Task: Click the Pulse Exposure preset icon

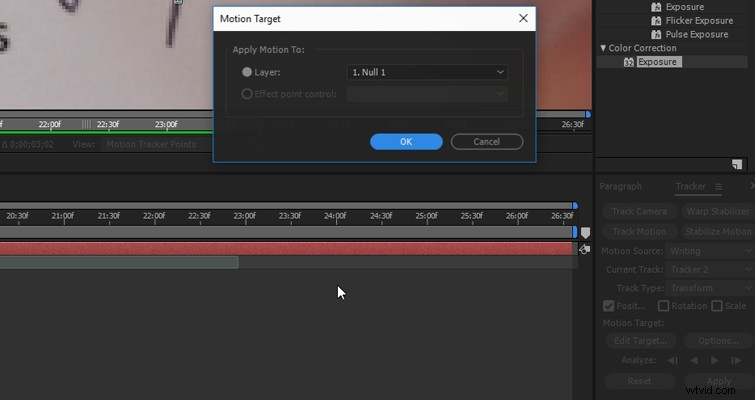Action: (656, 35)
